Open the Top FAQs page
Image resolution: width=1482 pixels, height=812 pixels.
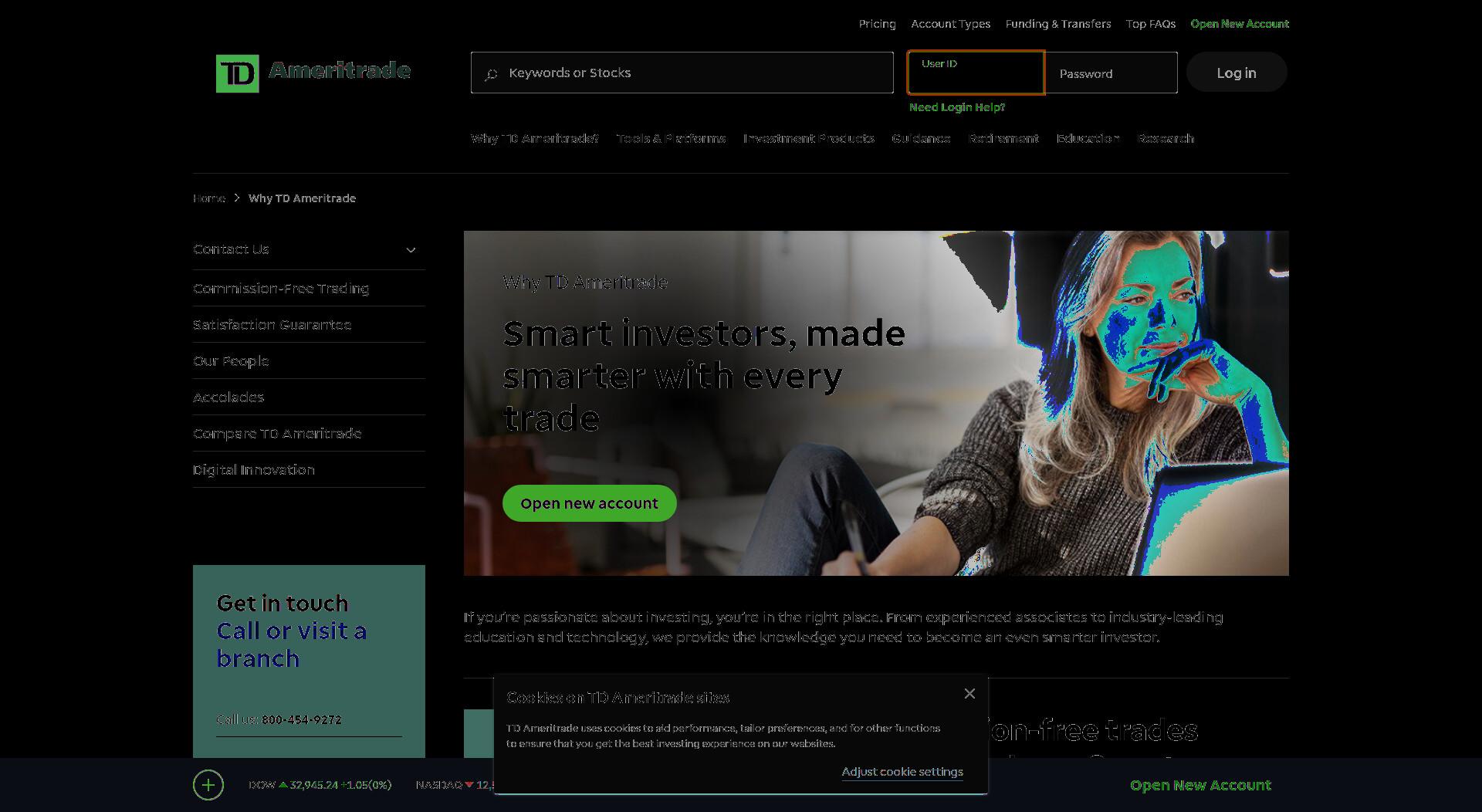[x=1150, y=24]
